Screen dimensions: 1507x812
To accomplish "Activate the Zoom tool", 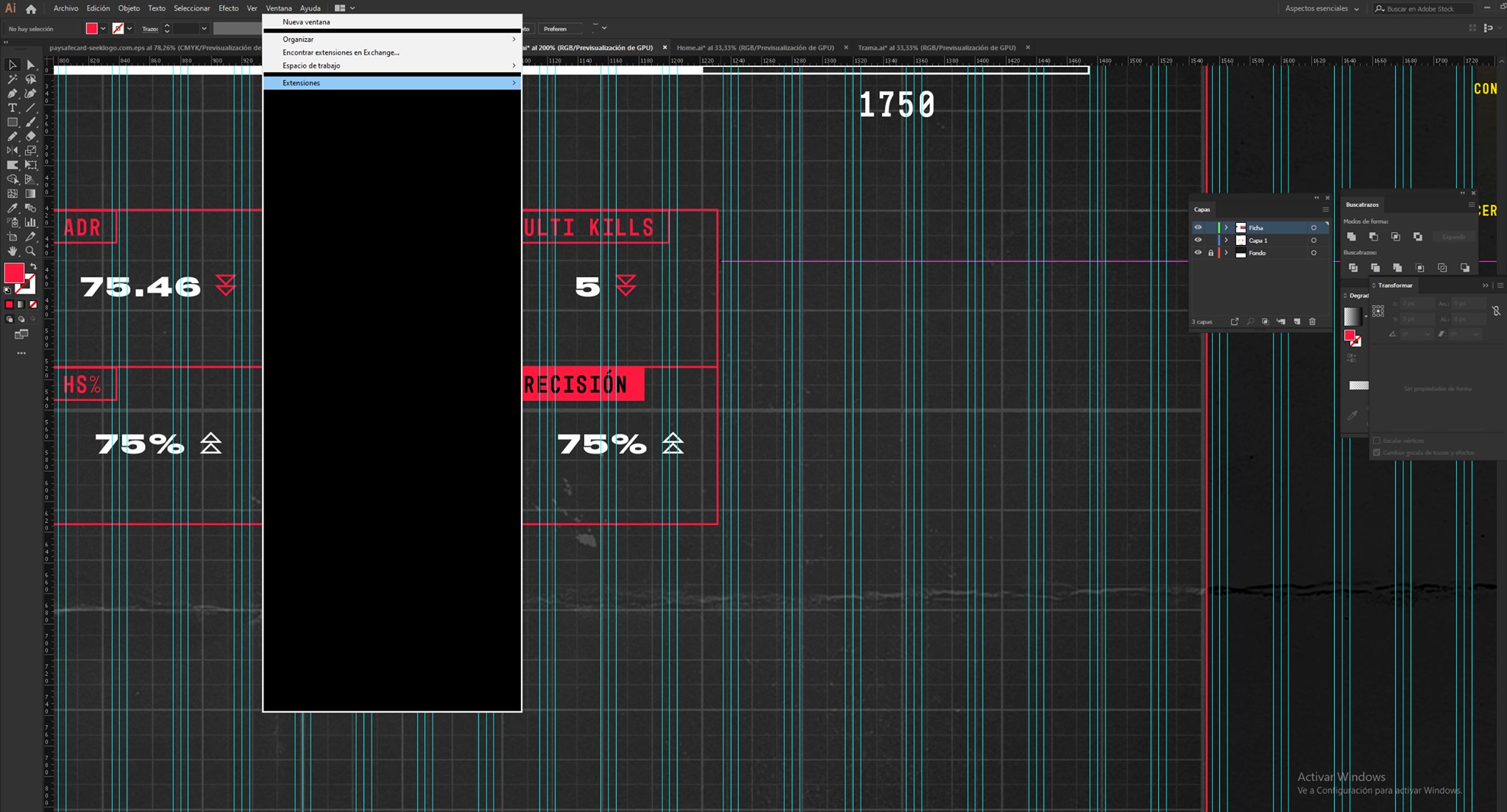I will pos(31,251).
